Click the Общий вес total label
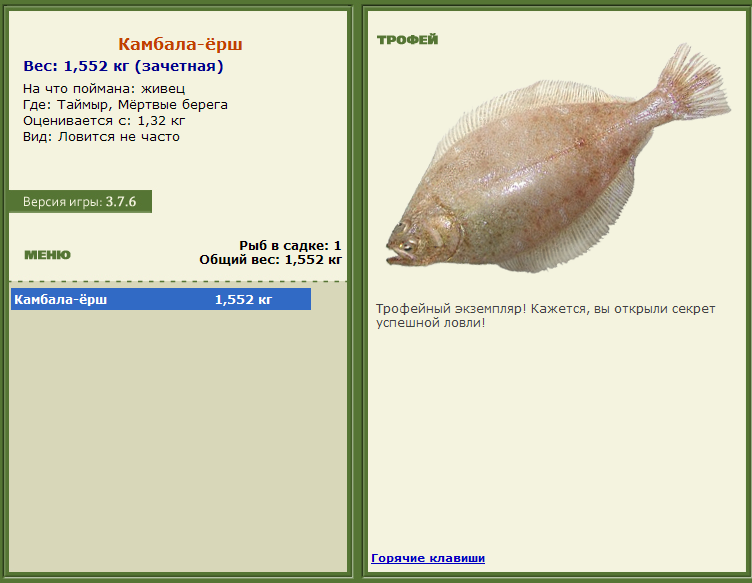 coord(270,260)
